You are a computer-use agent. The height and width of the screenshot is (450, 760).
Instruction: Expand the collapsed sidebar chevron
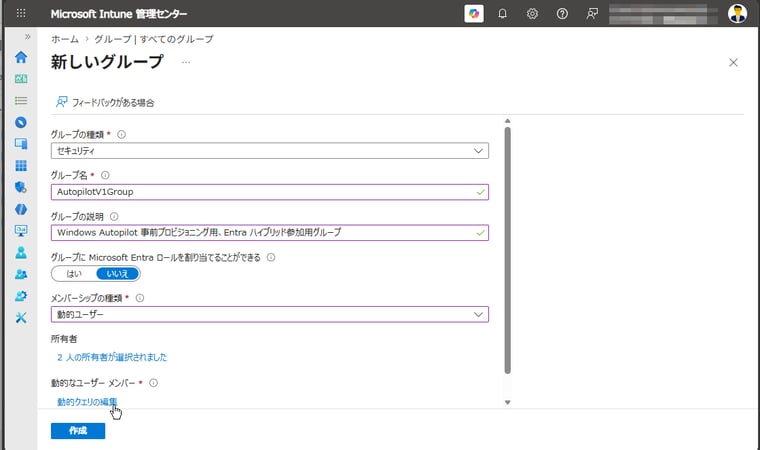28,37
